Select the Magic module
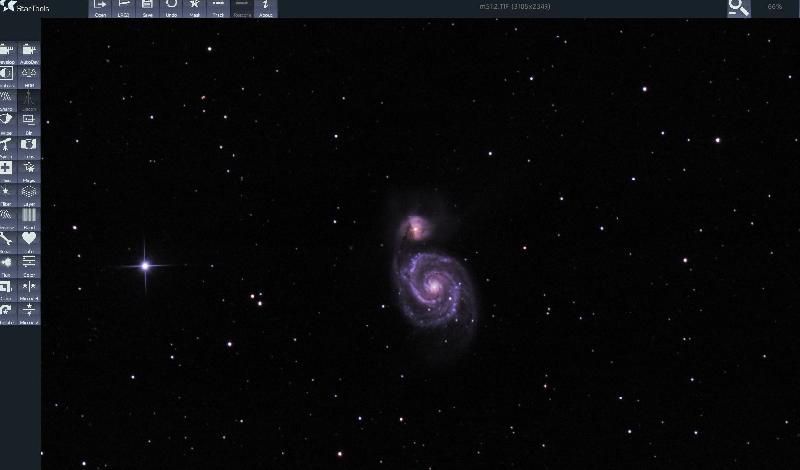The image size is (800, 470). [x=29, y=171]
